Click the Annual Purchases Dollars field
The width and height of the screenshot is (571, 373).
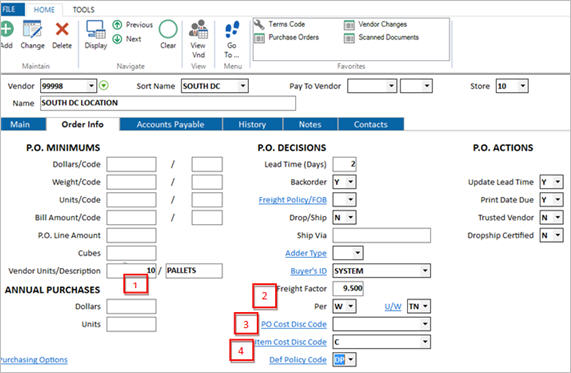[x=131, y=306]
